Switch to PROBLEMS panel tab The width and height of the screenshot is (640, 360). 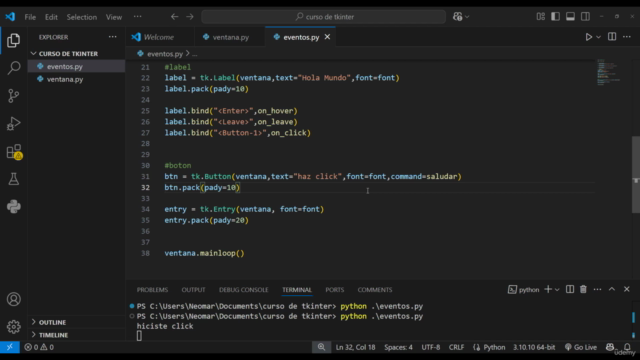tap(152, 290)
